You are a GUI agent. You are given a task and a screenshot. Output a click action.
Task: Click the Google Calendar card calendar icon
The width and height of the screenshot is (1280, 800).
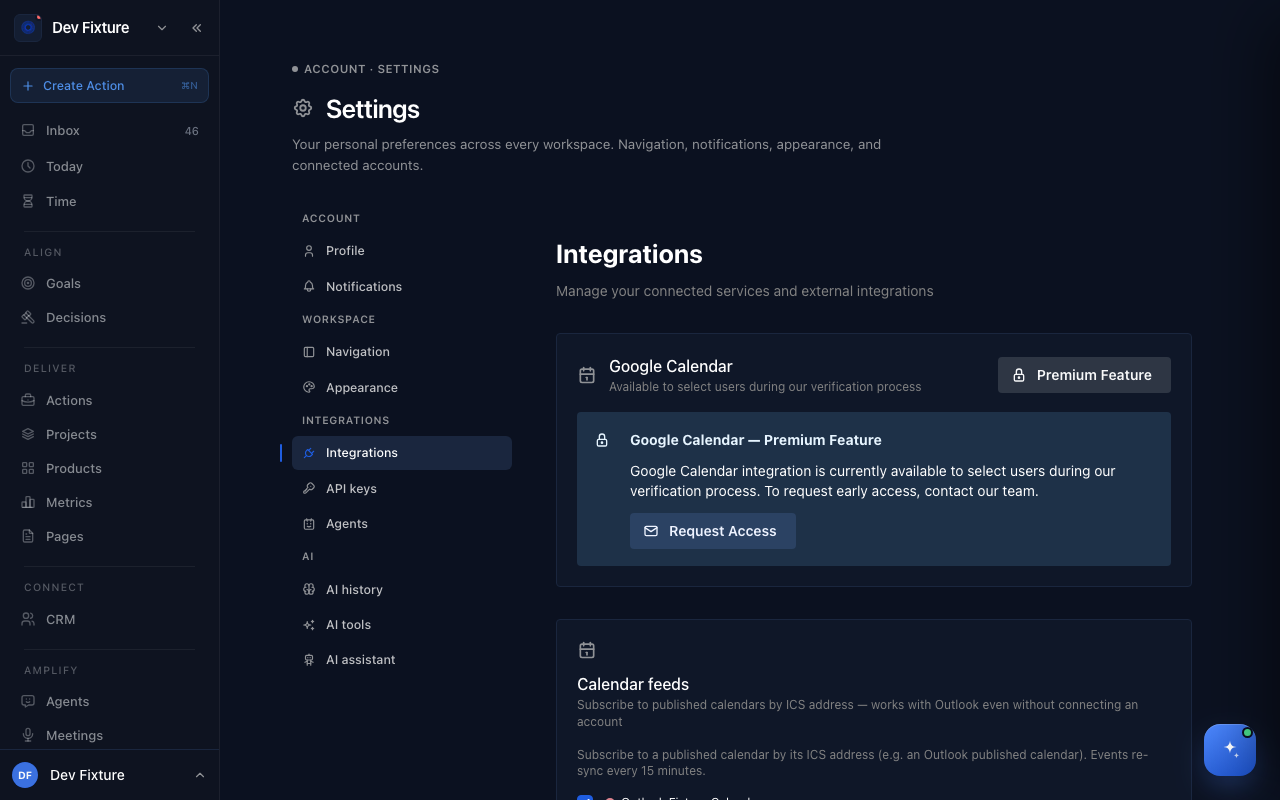click(587, 375)
